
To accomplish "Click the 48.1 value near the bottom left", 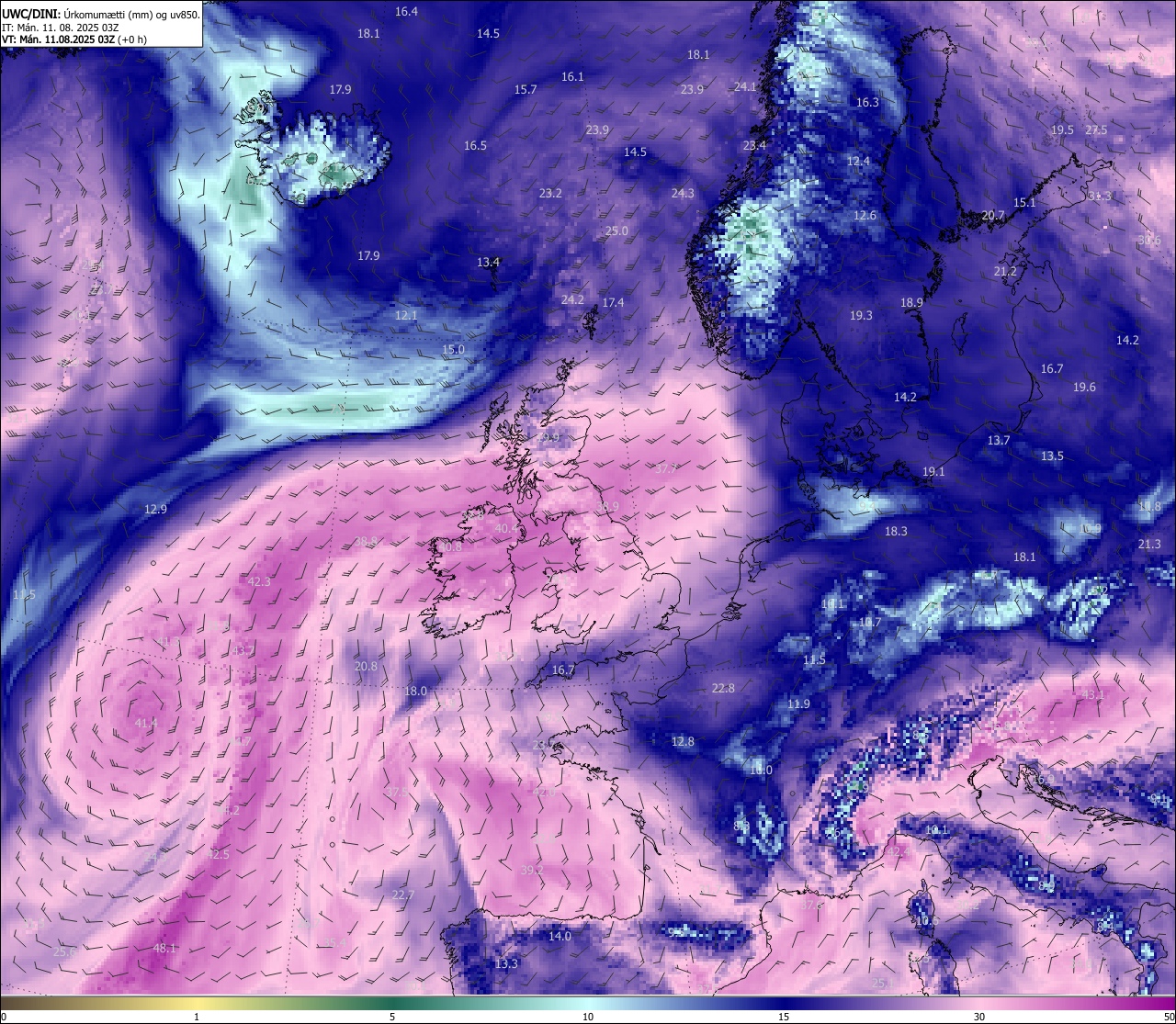I will coord(164,948).
